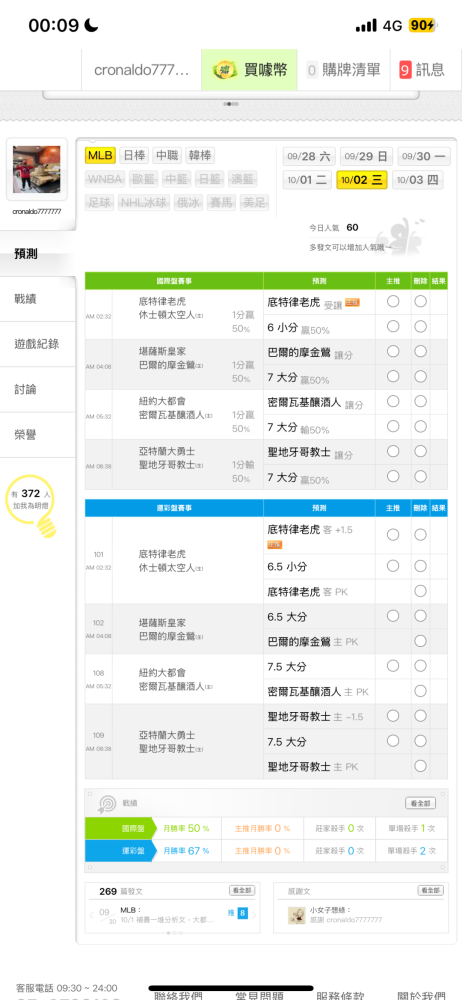
Task: Switch to the 戰績 sidebar tab
Action: click(x=38, y=298)
